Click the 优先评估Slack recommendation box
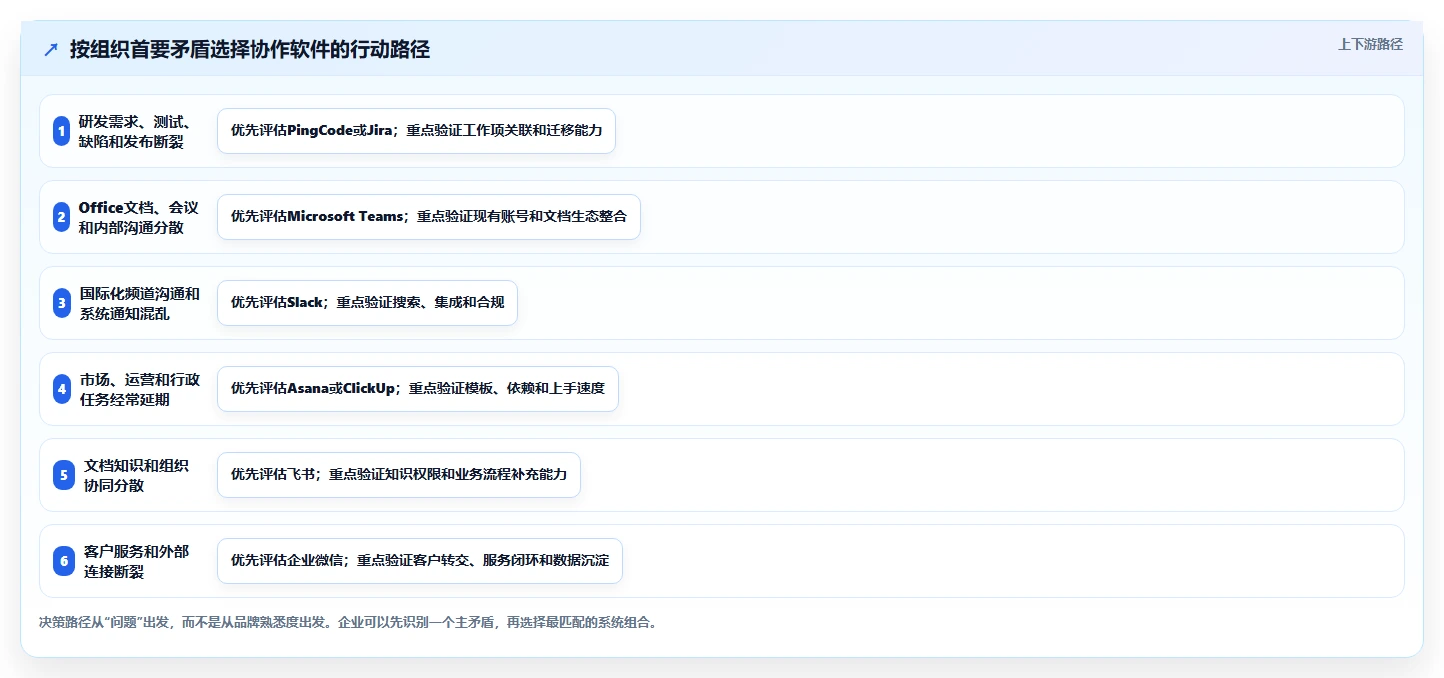 tap(367, 303)
